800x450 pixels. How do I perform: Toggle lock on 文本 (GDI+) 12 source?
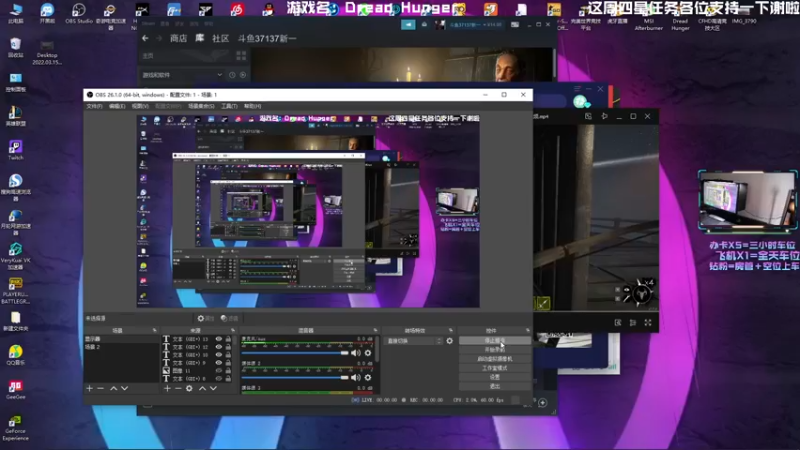[x=228, y=347]
